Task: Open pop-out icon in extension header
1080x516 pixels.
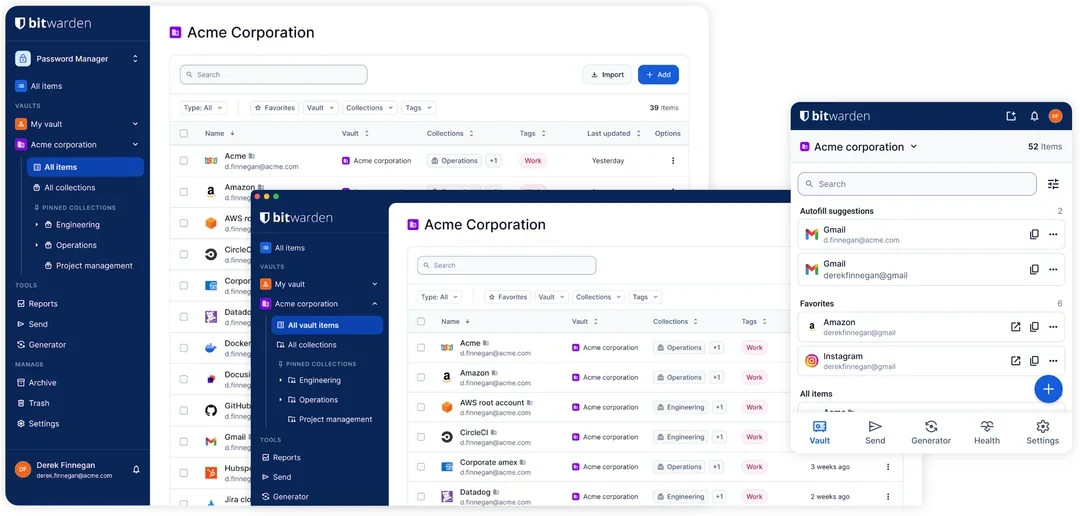Action: (x=1010, y=116)
